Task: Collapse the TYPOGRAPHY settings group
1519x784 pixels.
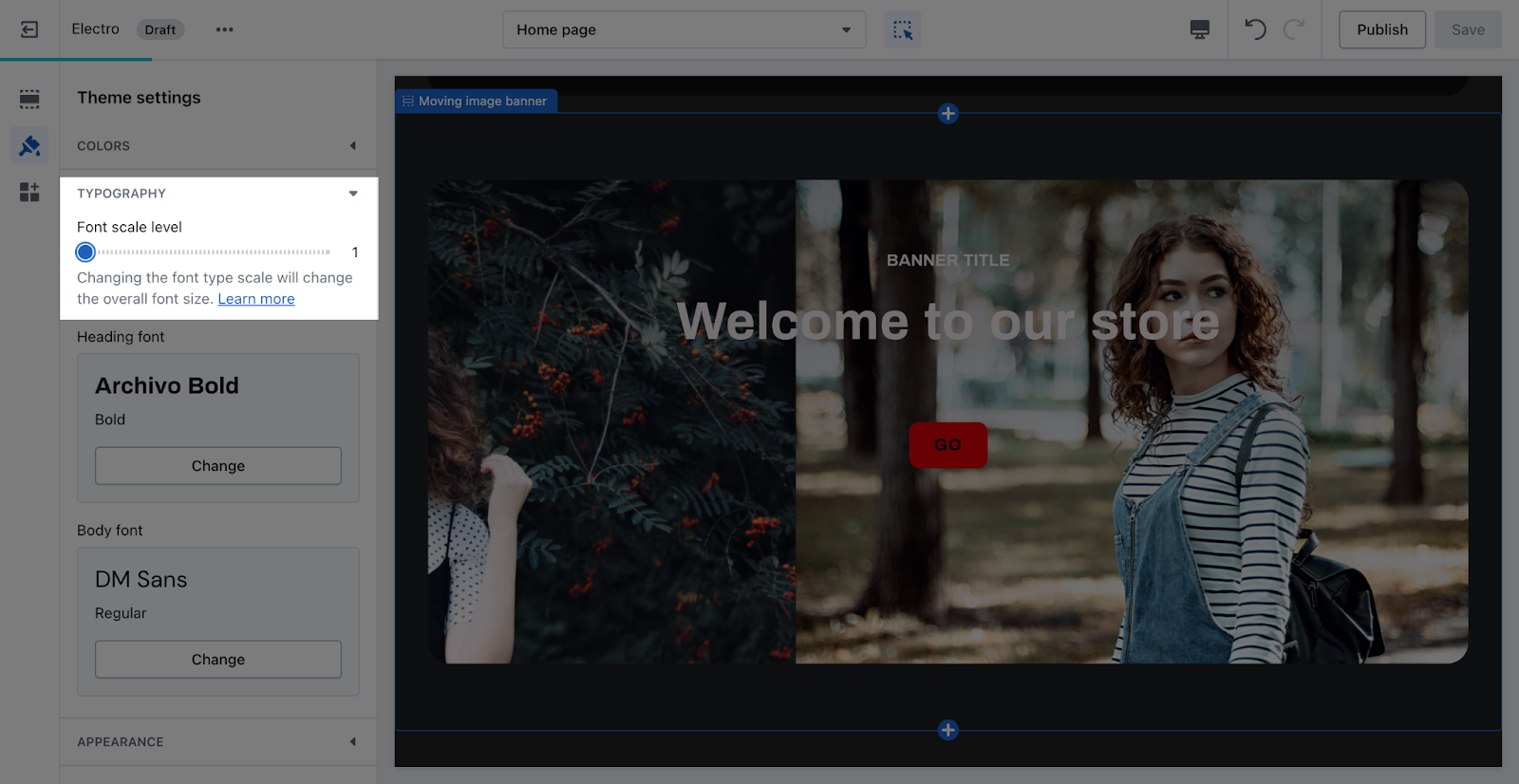Action: tap(218, 194)
